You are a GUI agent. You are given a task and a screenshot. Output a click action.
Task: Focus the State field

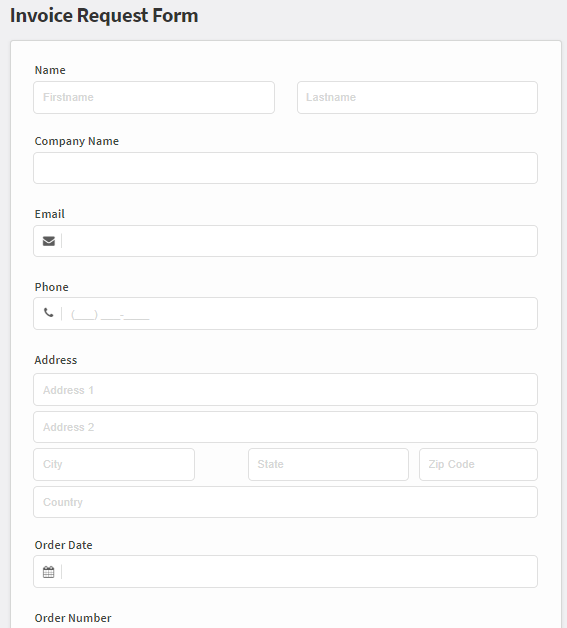tap(328, 465)
